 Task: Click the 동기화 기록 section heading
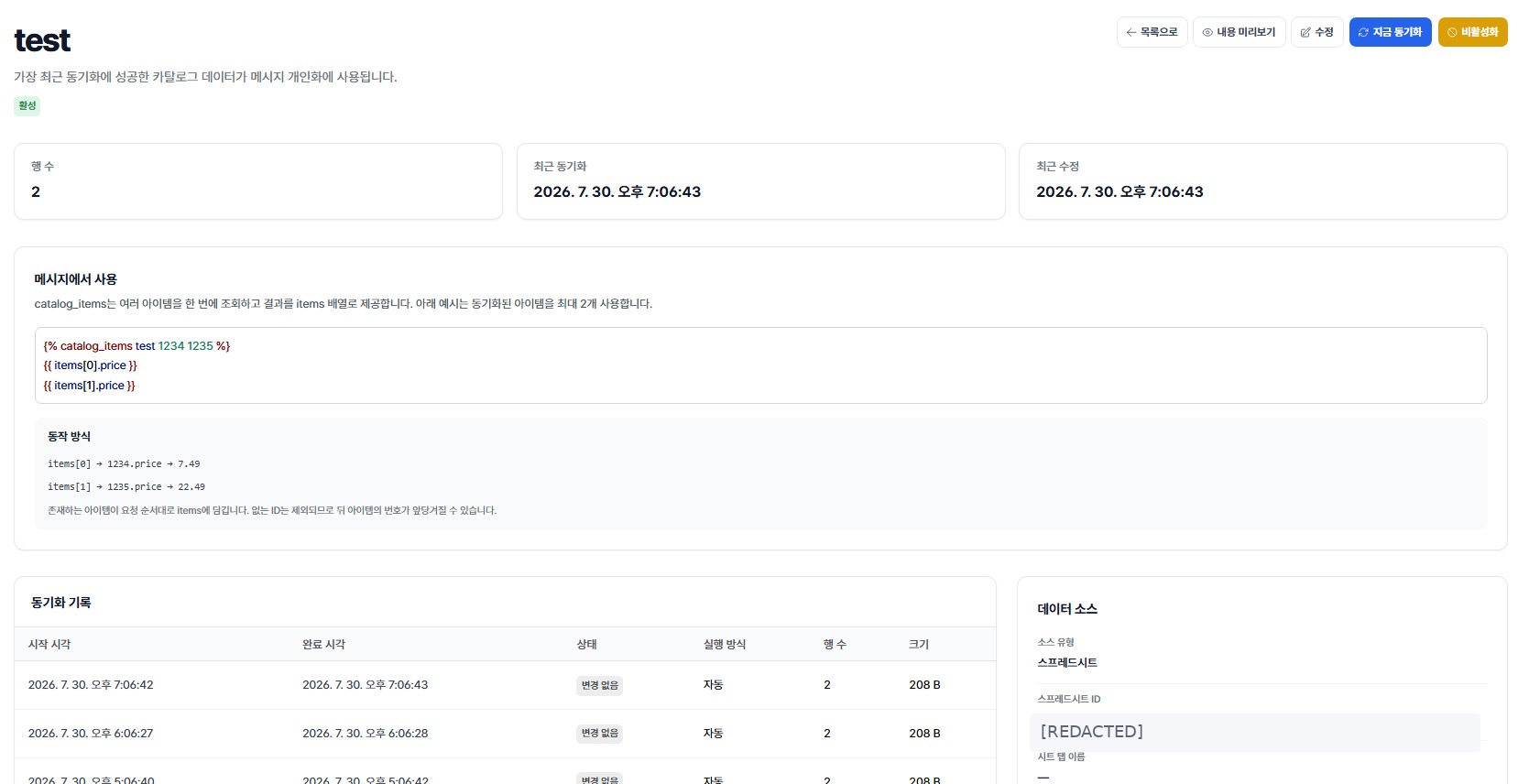(61, 603)
